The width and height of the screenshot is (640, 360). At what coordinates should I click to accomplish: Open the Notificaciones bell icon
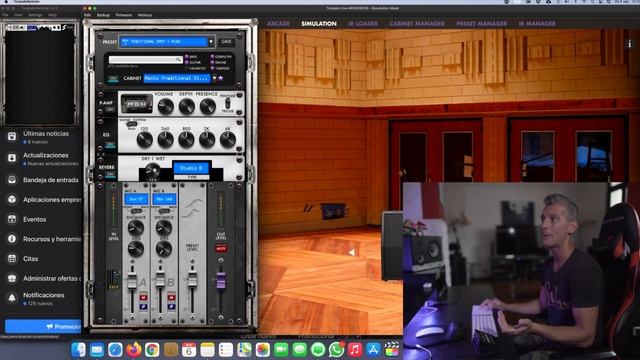[12, 298]
